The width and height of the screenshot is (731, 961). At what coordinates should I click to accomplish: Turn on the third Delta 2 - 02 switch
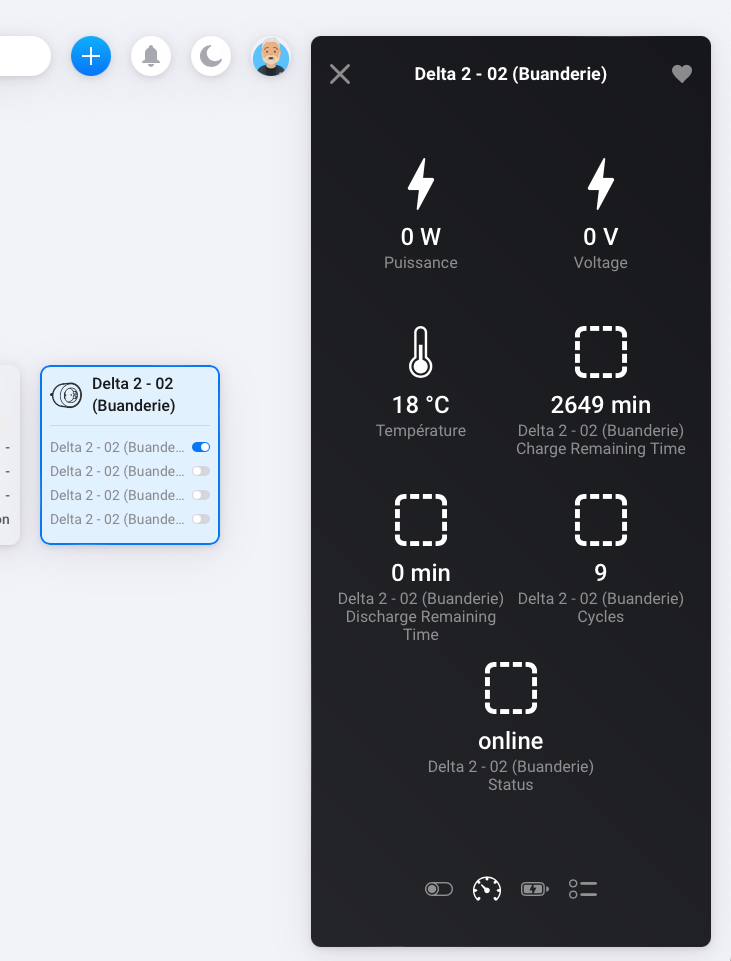pyautogui.click(x=201, y=495)
